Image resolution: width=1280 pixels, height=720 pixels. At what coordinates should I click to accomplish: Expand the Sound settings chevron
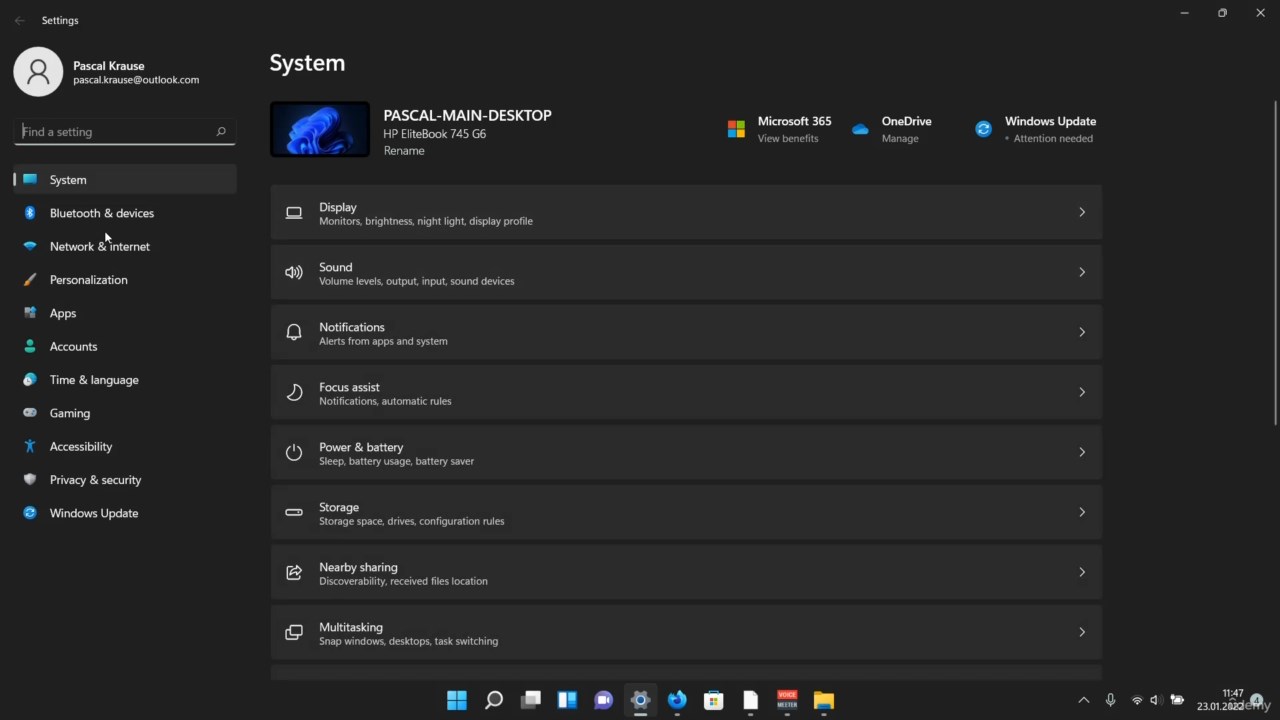(1081, 272)
